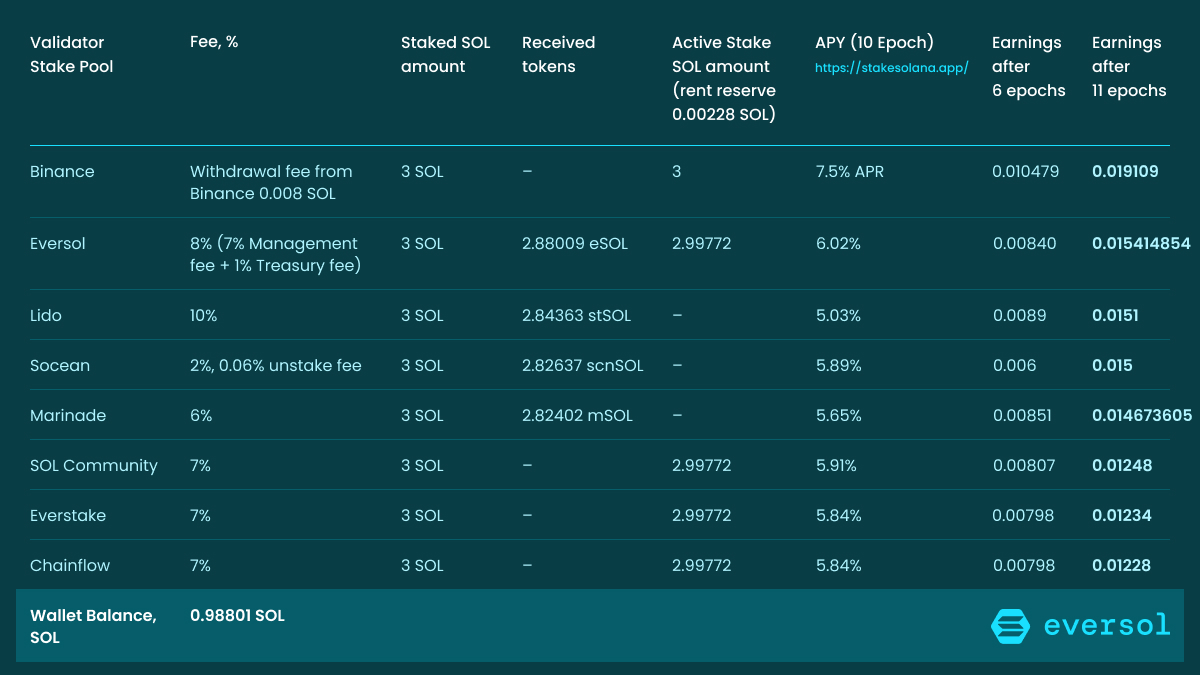
Task: Click Earnings after 6 epochs header
Action: coord(1029,67)
